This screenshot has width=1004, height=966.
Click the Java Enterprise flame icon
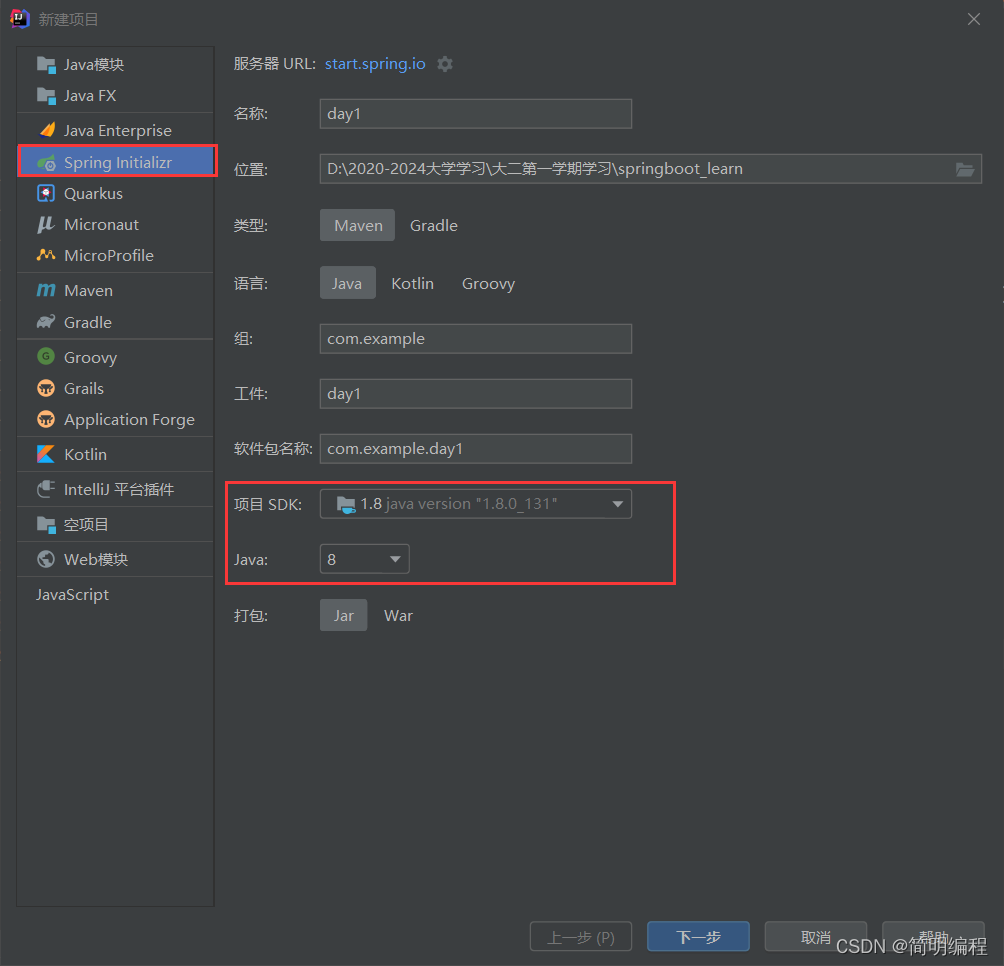tap(47, 131)
